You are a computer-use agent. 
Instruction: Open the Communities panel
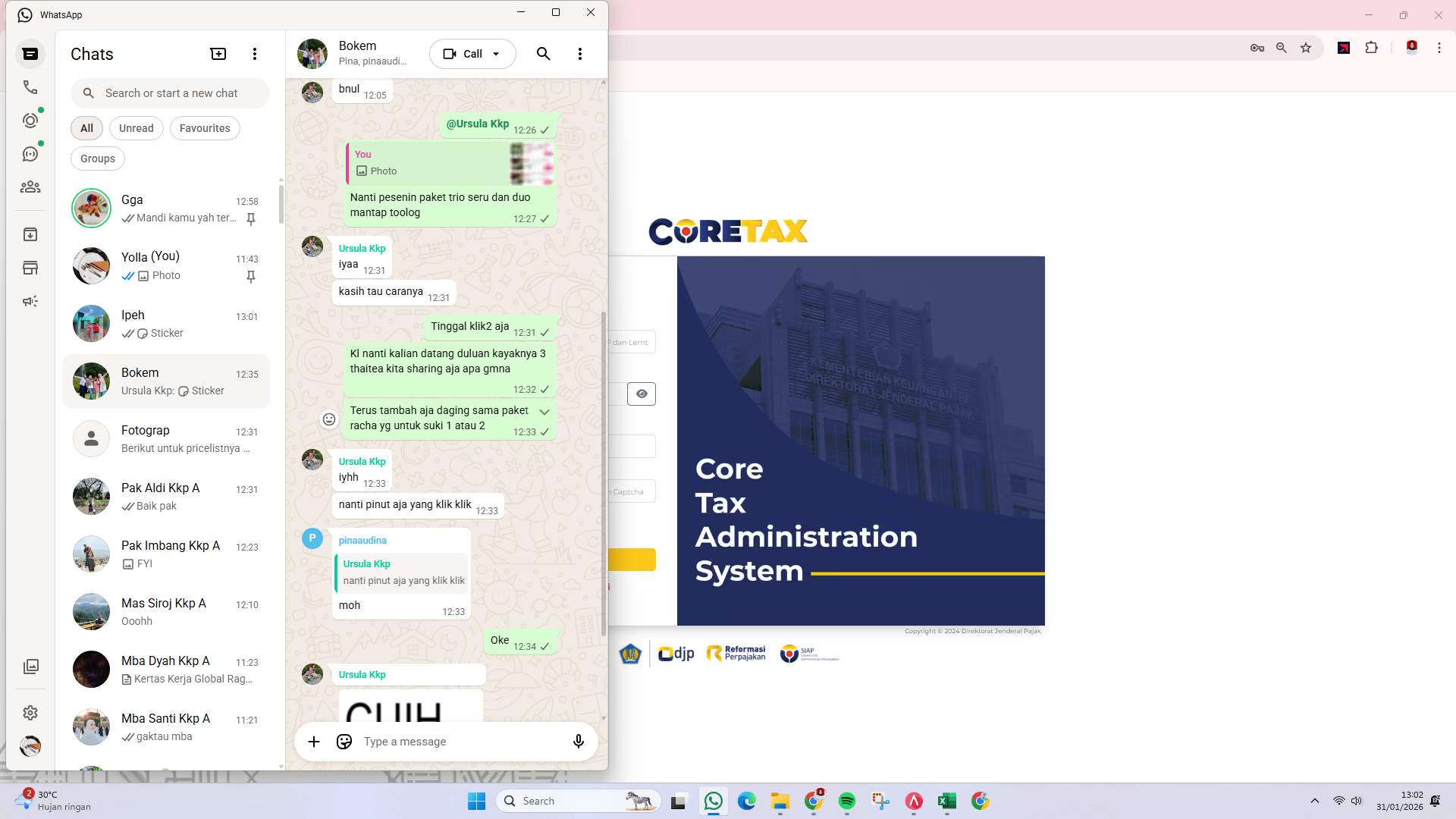tap(30, 187)
